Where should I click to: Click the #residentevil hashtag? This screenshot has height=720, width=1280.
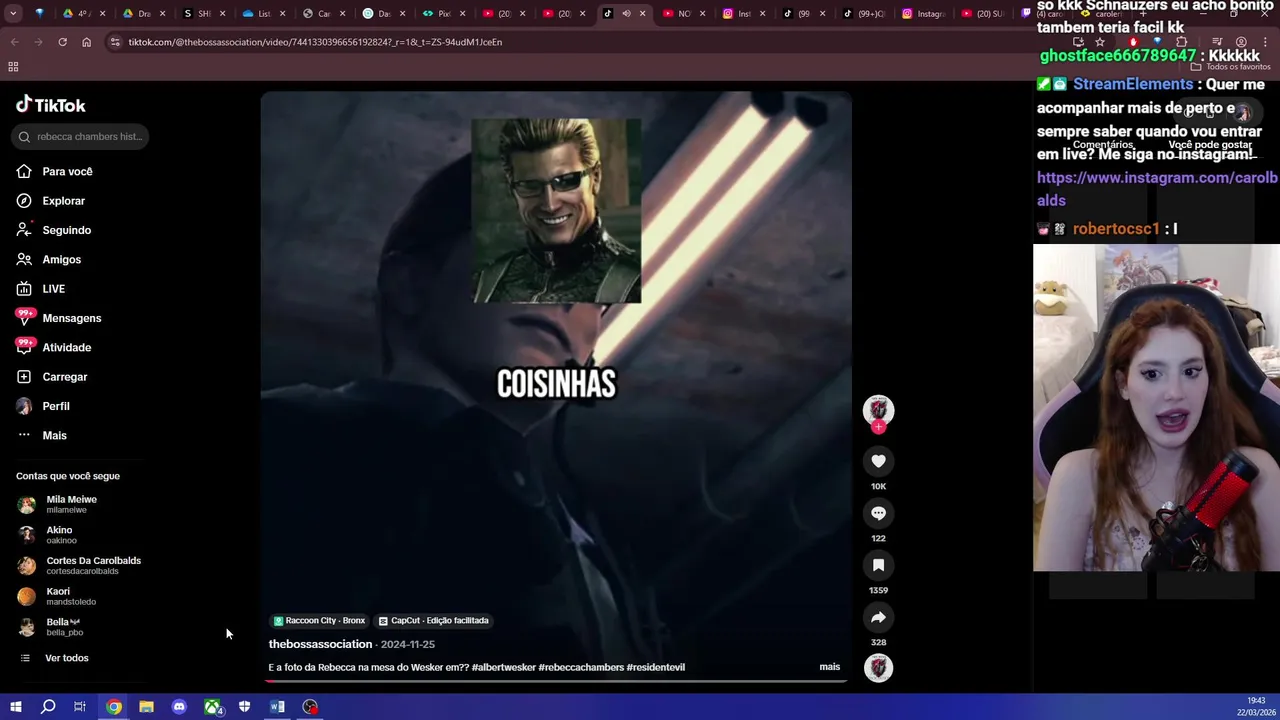point(656,667)
